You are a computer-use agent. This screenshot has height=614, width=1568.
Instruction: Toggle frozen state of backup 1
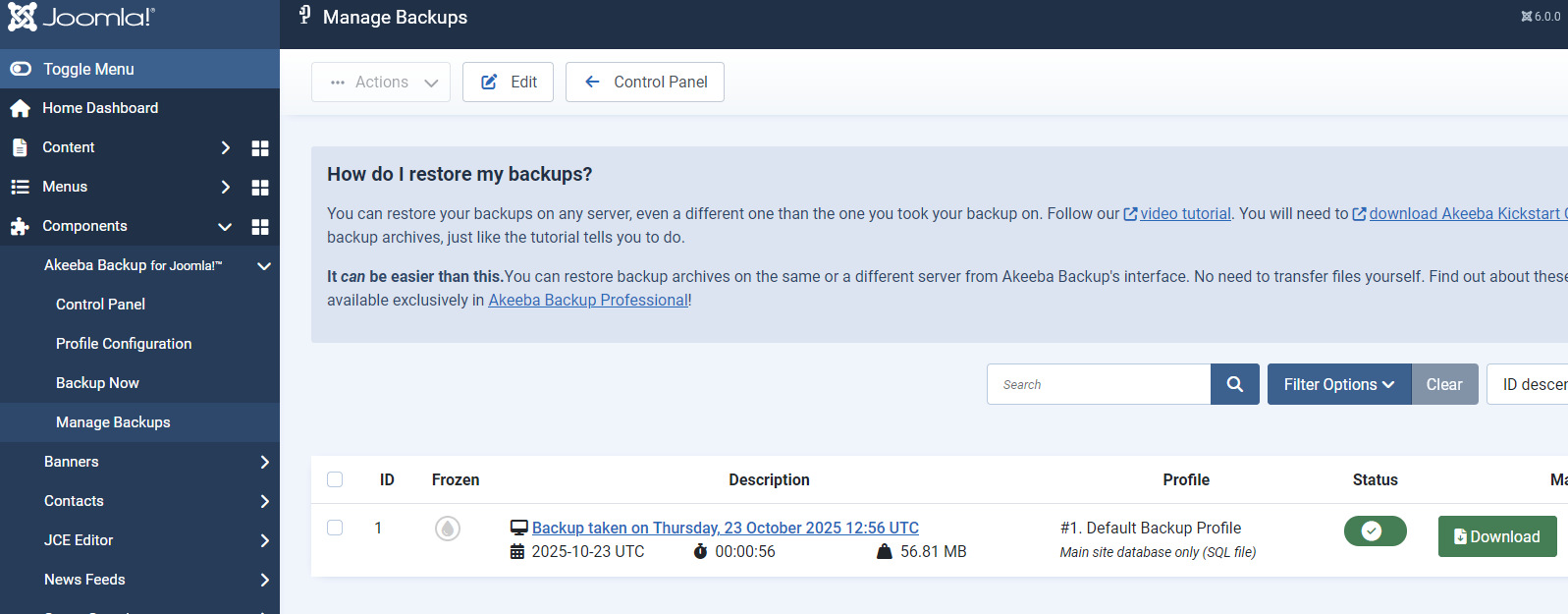(448, 529)
